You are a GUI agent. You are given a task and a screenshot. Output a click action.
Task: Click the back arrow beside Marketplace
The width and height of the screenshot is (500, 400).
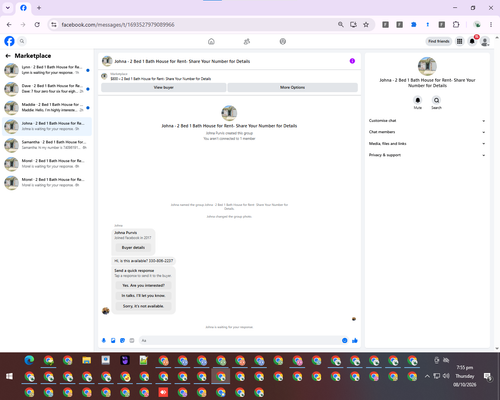8,56
